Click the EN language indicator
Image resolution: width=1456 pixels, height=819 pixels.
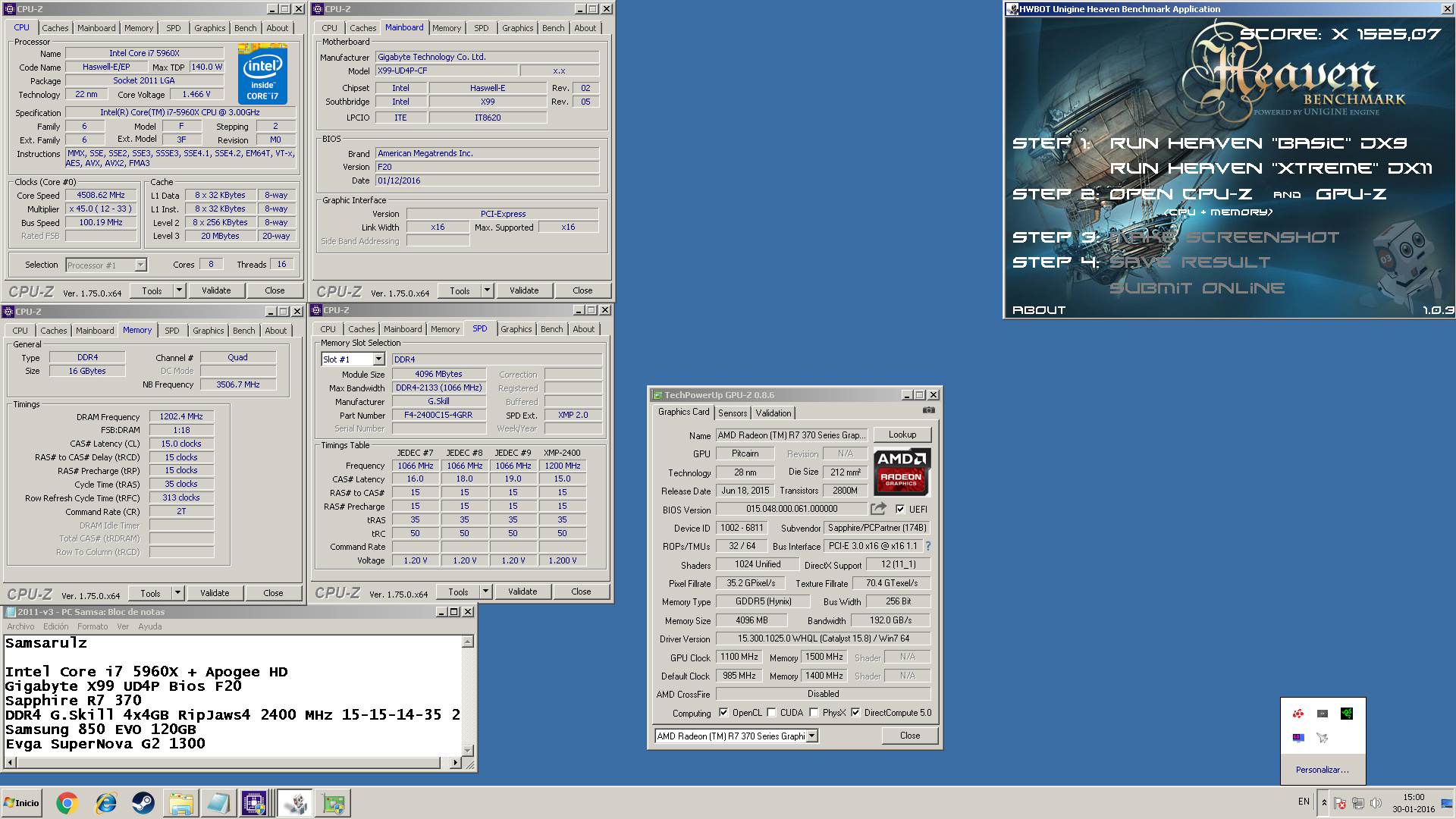click(x=1304, y=802)
